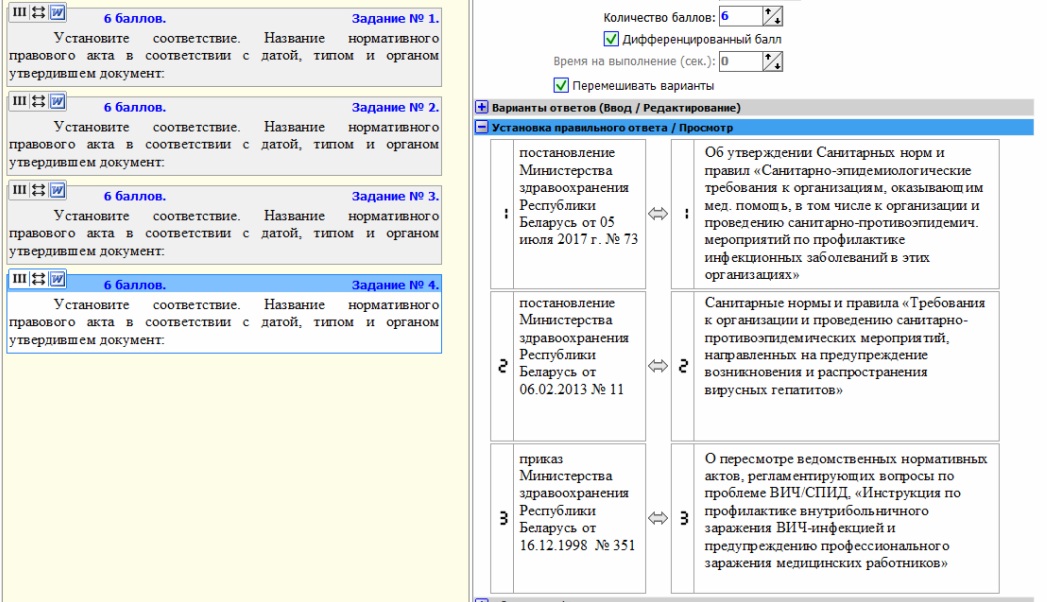Toggle the Перемешивать варианты checkbox
Screen dimensions: 1047x602
coord(561,85)
